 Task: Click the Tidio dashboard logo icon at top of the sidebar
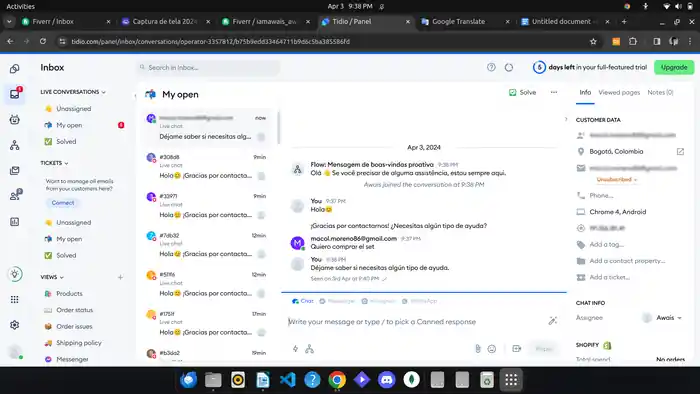point(15,68)
